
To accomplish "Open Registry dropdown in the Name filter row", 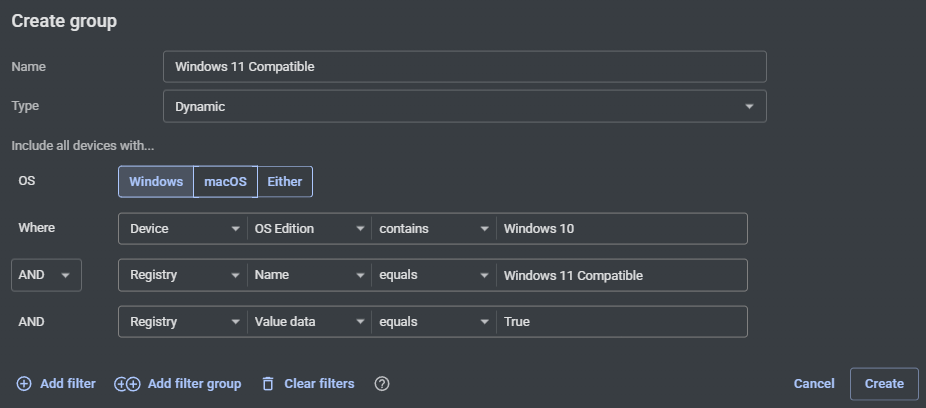I will [x=184, y=275].
